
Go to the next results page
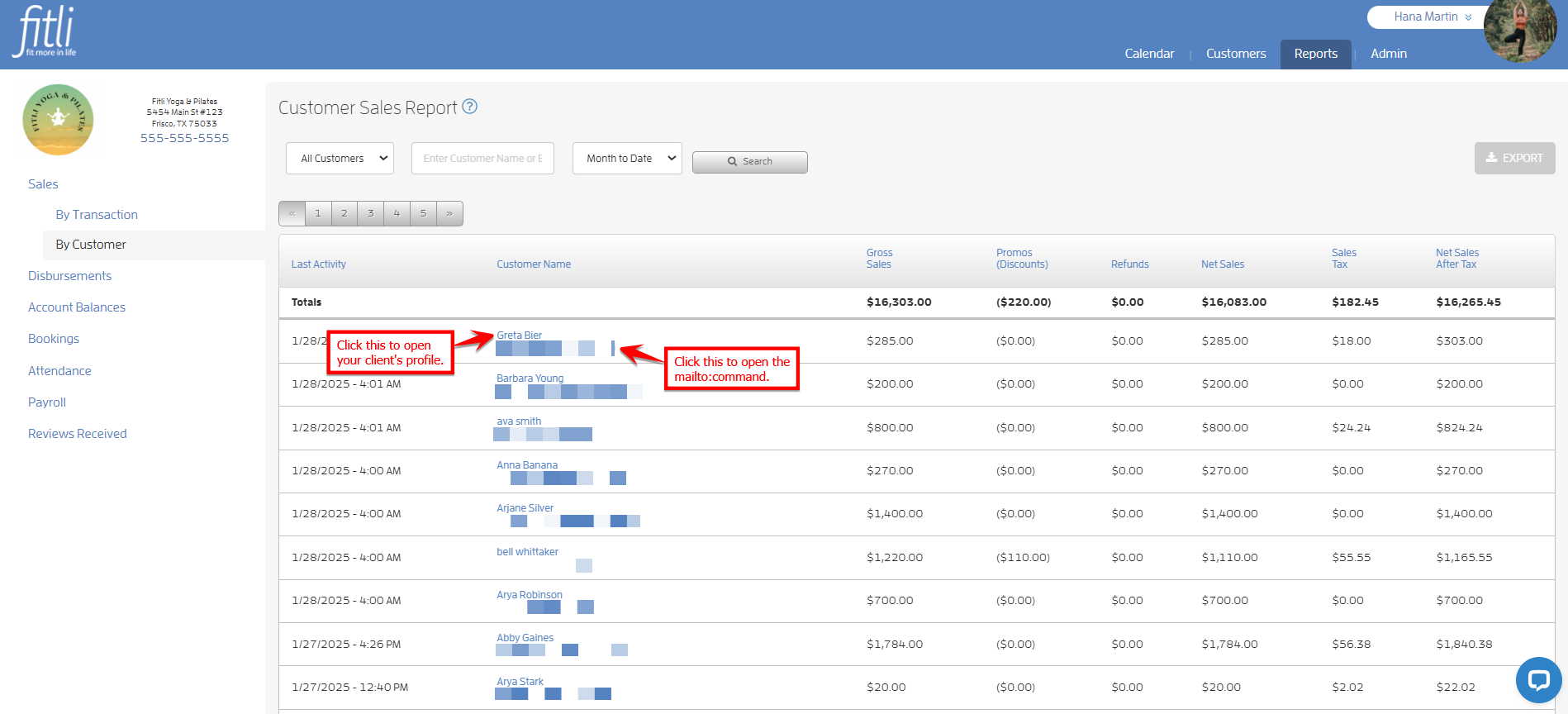pos(449,213)
